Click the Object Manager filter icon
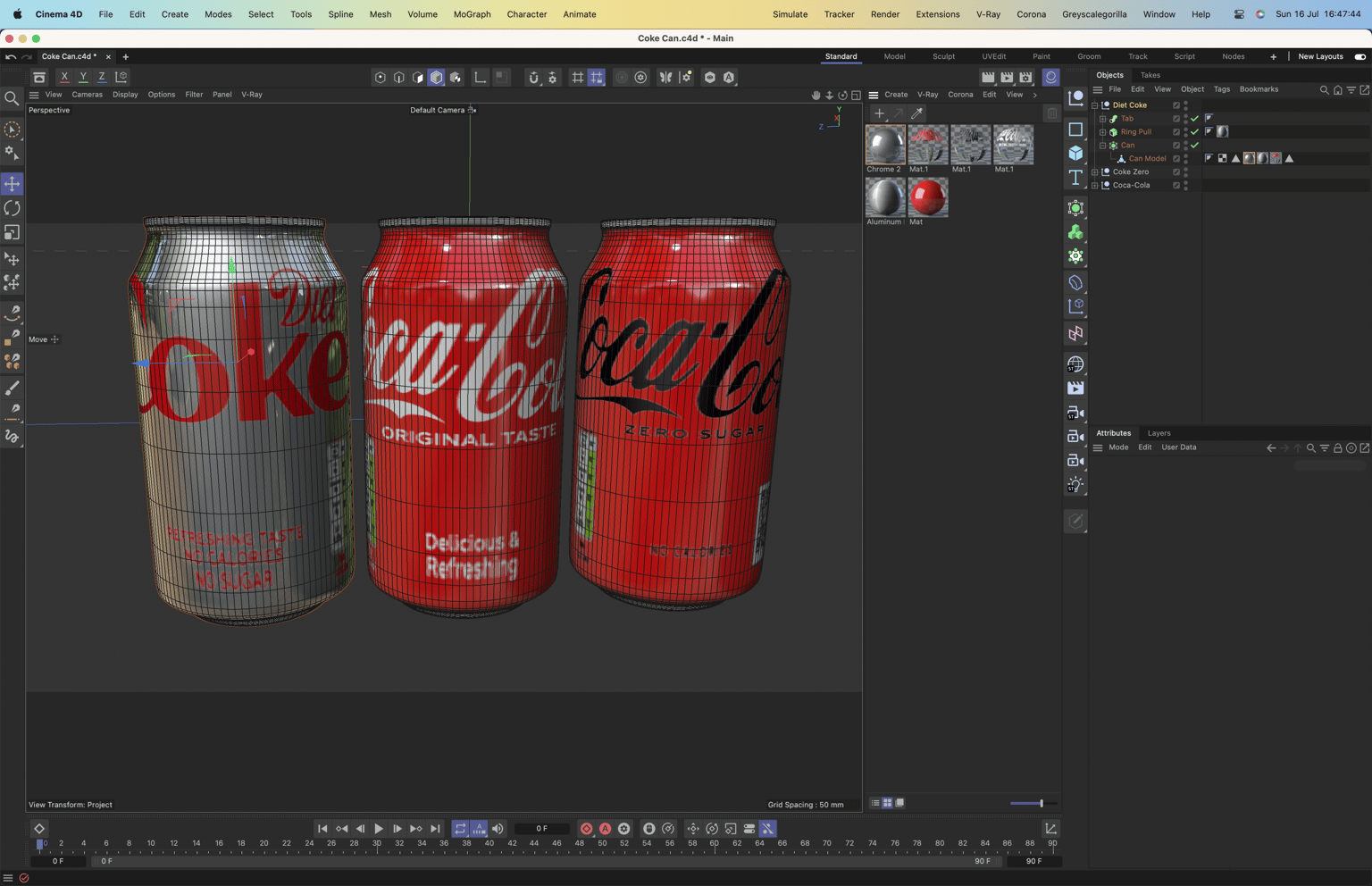Screen dimensions: 1372x886 pyautogui.click(x=1351, y=89)
